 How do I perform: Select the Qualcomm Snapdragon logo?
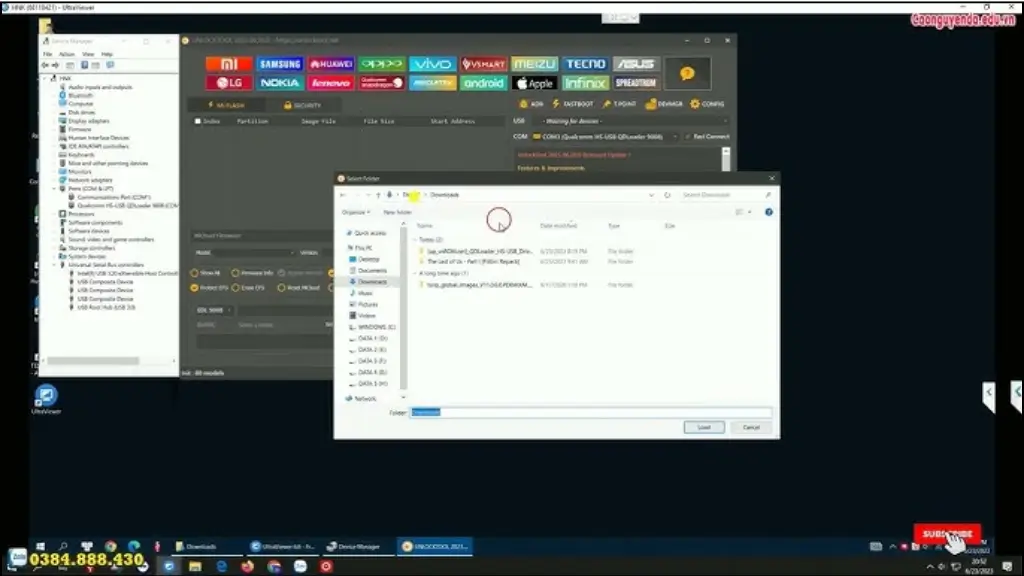381,83
